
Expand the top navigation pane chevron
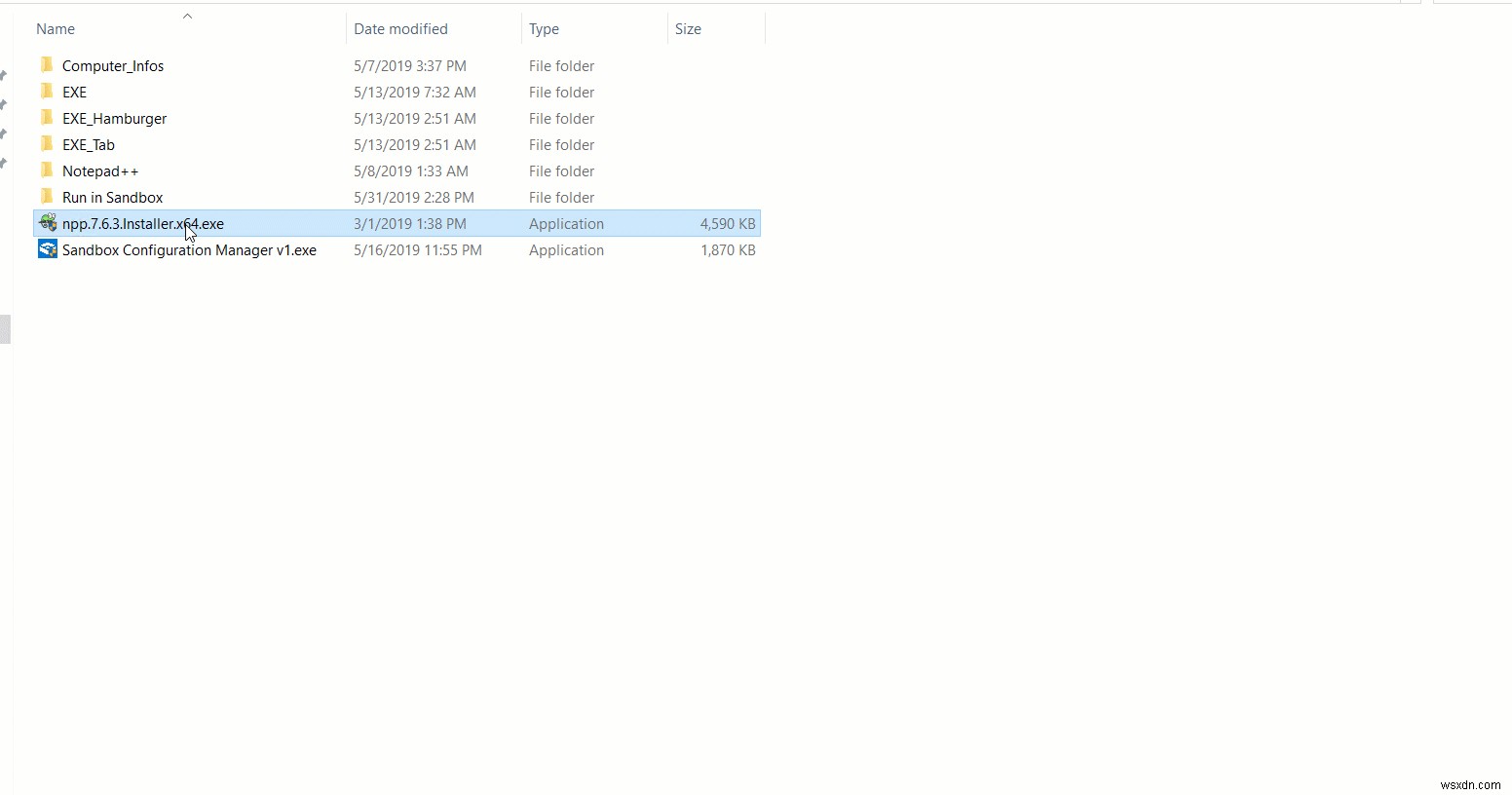pyautogui.click(x=6, y=73)
